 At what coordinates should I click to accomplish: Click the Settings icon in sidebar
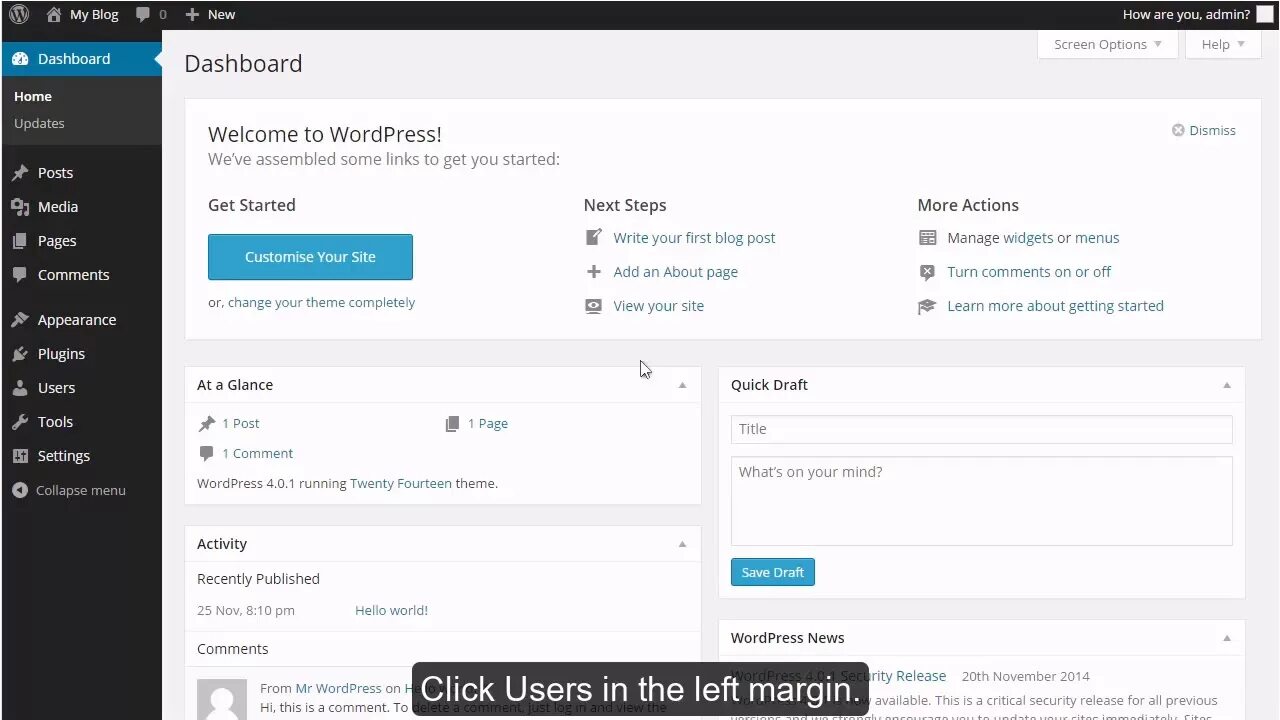click(20, 456)
